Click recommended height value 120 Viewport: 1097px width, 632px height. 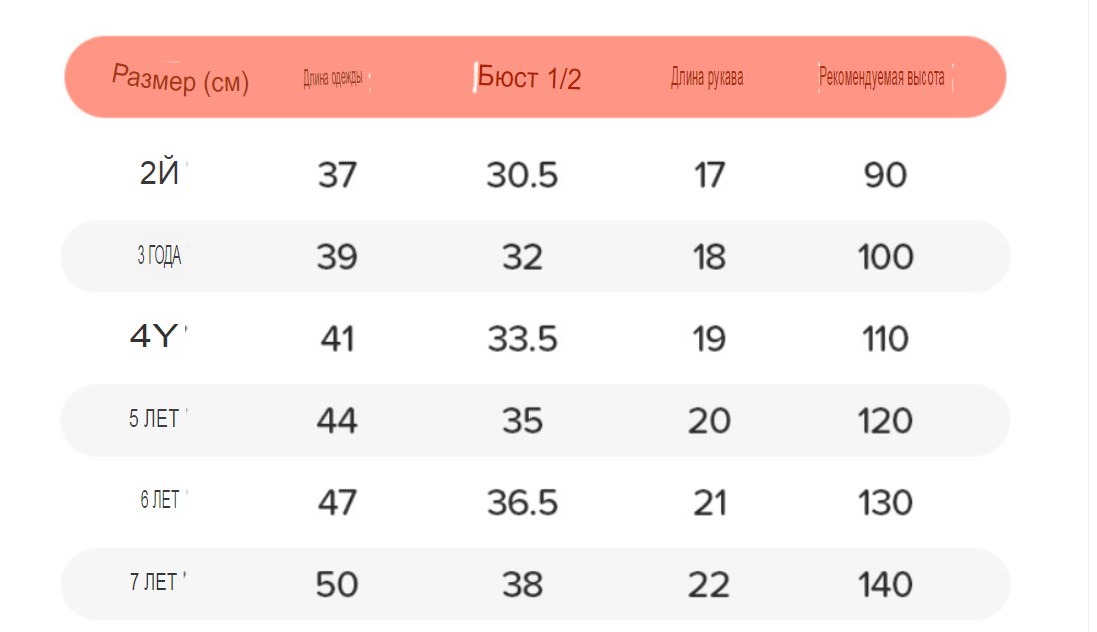(886, 421)
